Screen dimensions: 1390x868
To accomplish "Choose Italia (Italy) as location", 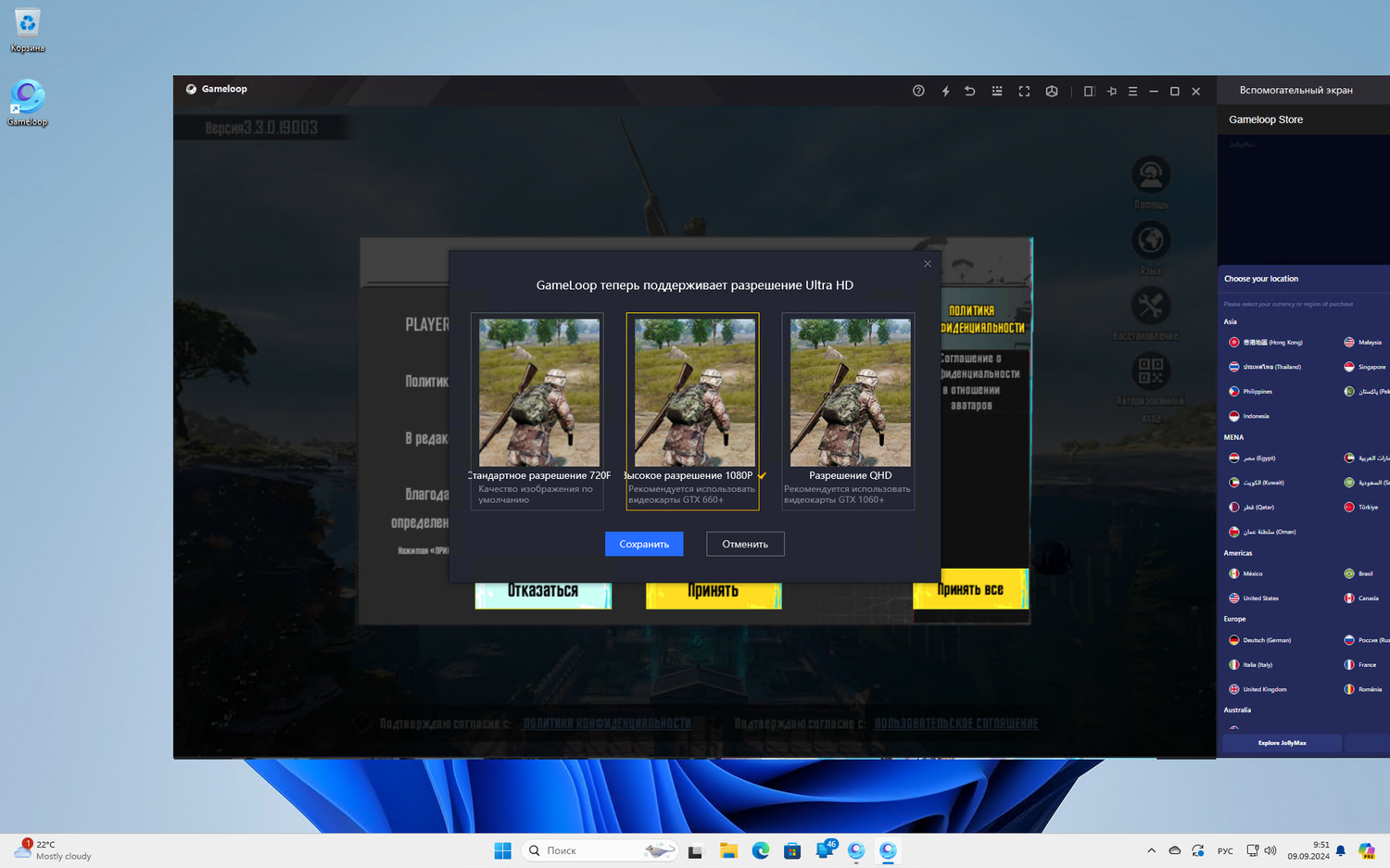I will (x=1251, y=665).
